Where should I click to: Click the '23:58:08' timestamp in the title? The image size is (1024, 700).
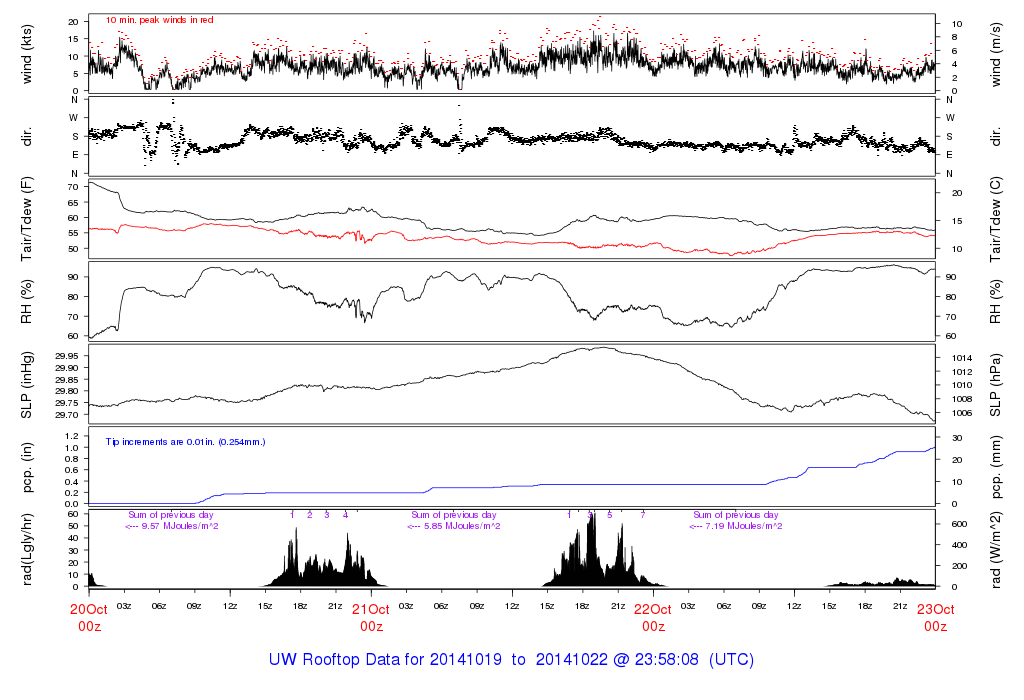(x=666, y=660)
